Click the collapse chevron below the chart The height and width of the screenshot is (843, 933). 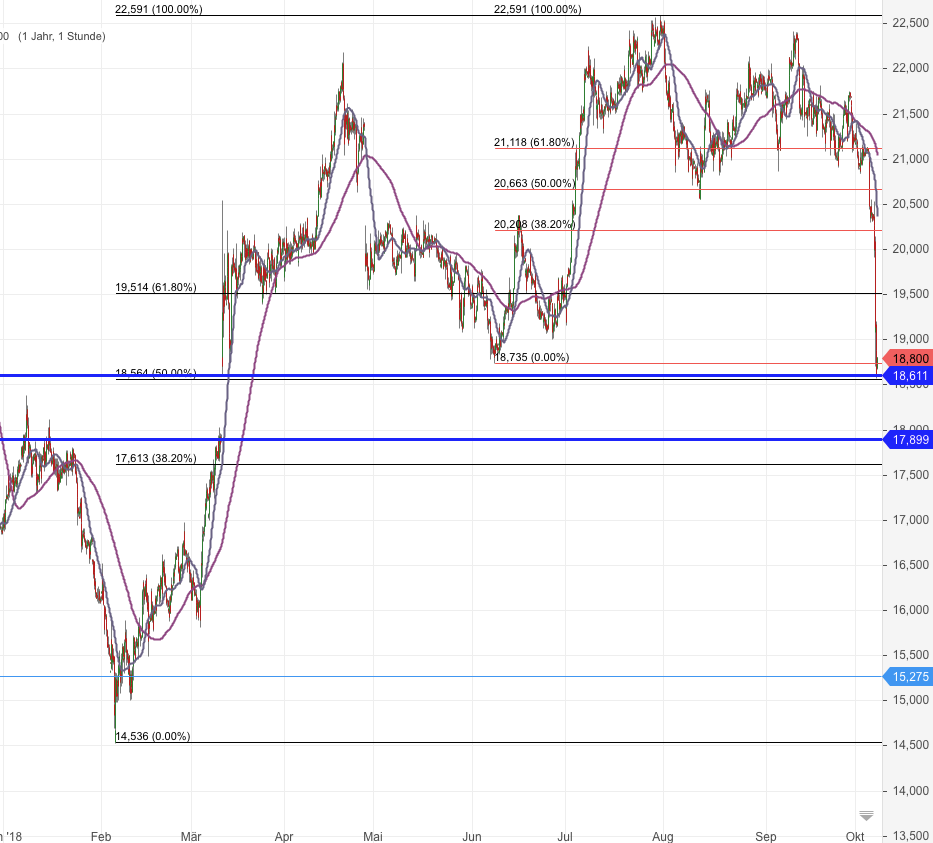click(864, 815)
